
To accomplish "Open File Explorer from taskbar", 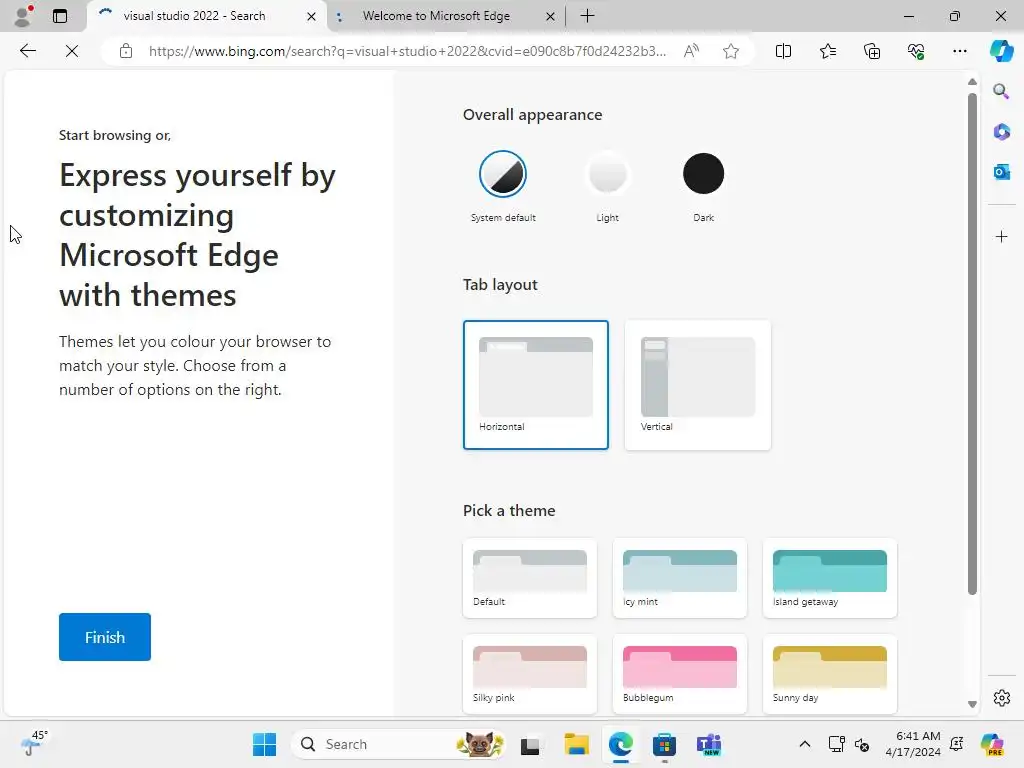I will tap(577, 744).
